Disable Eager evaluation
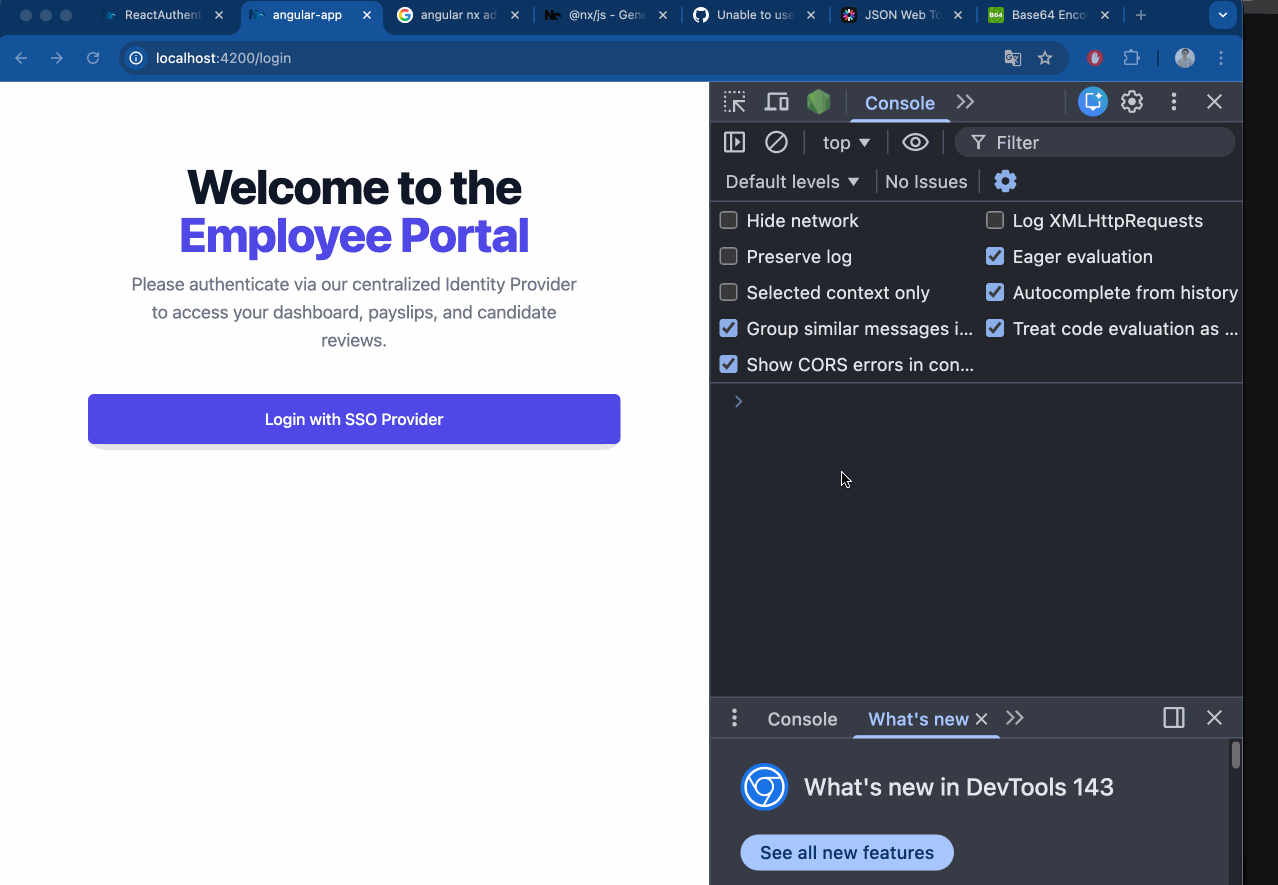The image size is (1278, 885). point(994,256)
